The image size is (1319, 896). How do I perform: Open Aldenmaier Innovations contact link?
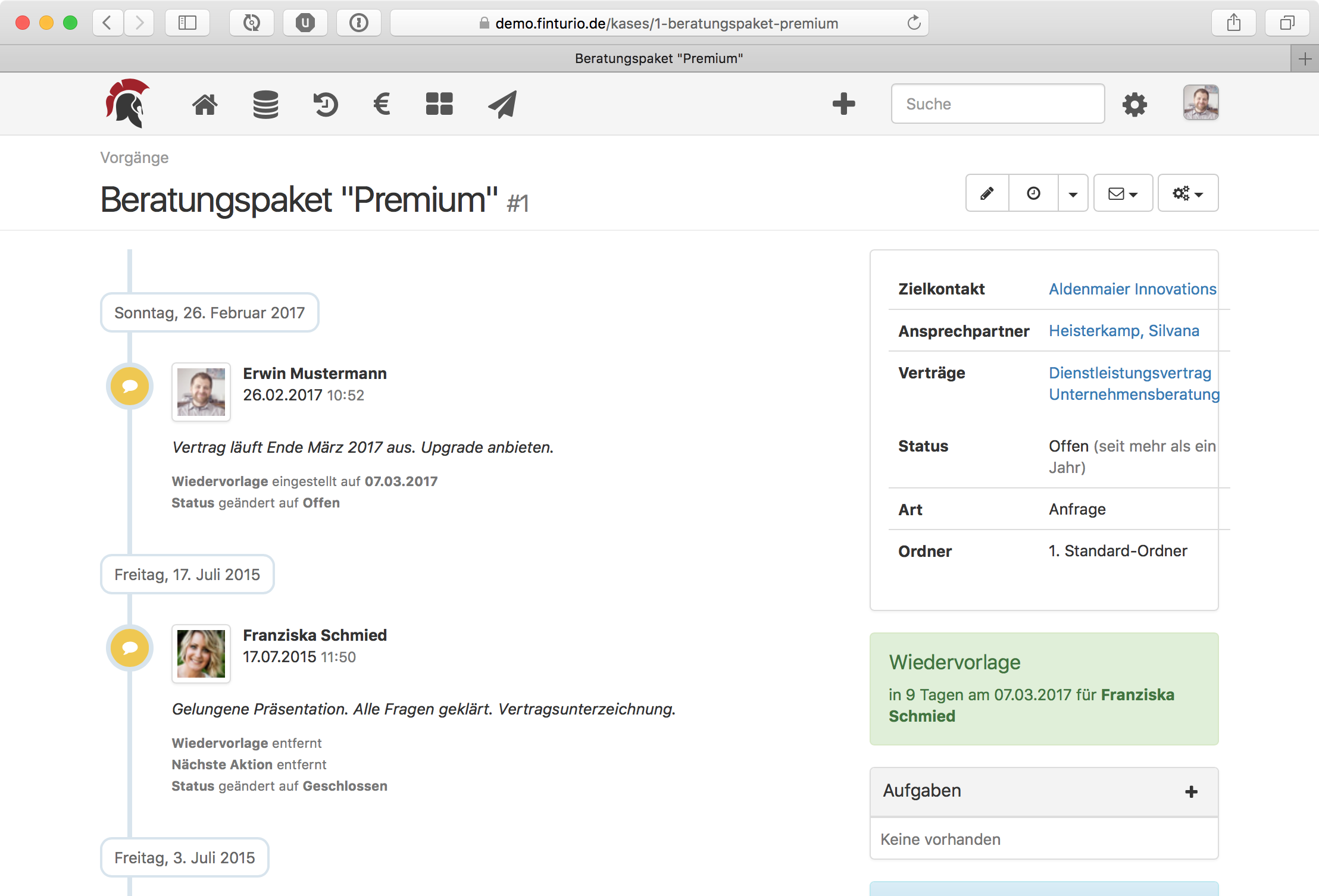click(1132, 289)
